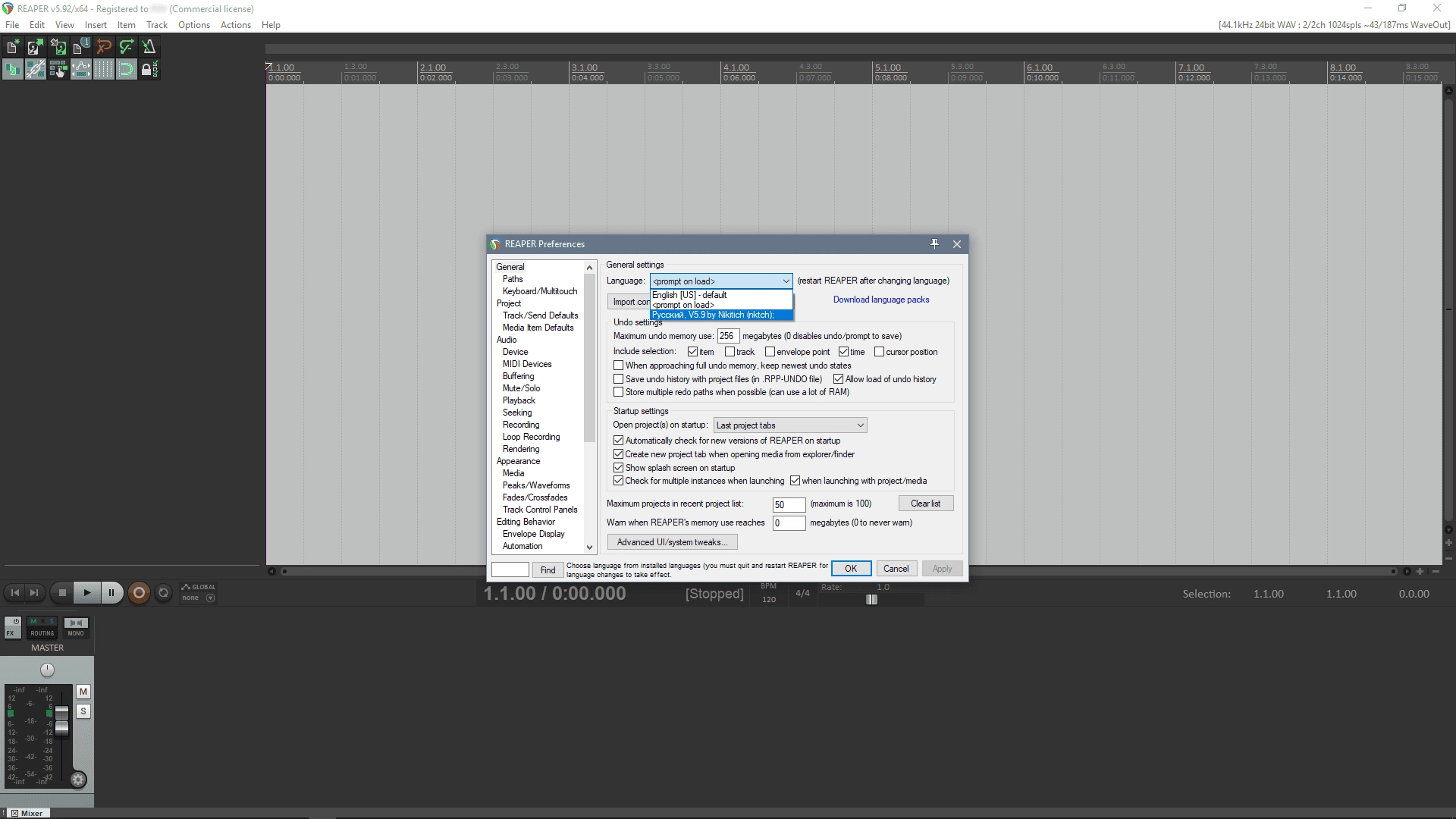Click the Open Project toolbar icon

(35, 47)
